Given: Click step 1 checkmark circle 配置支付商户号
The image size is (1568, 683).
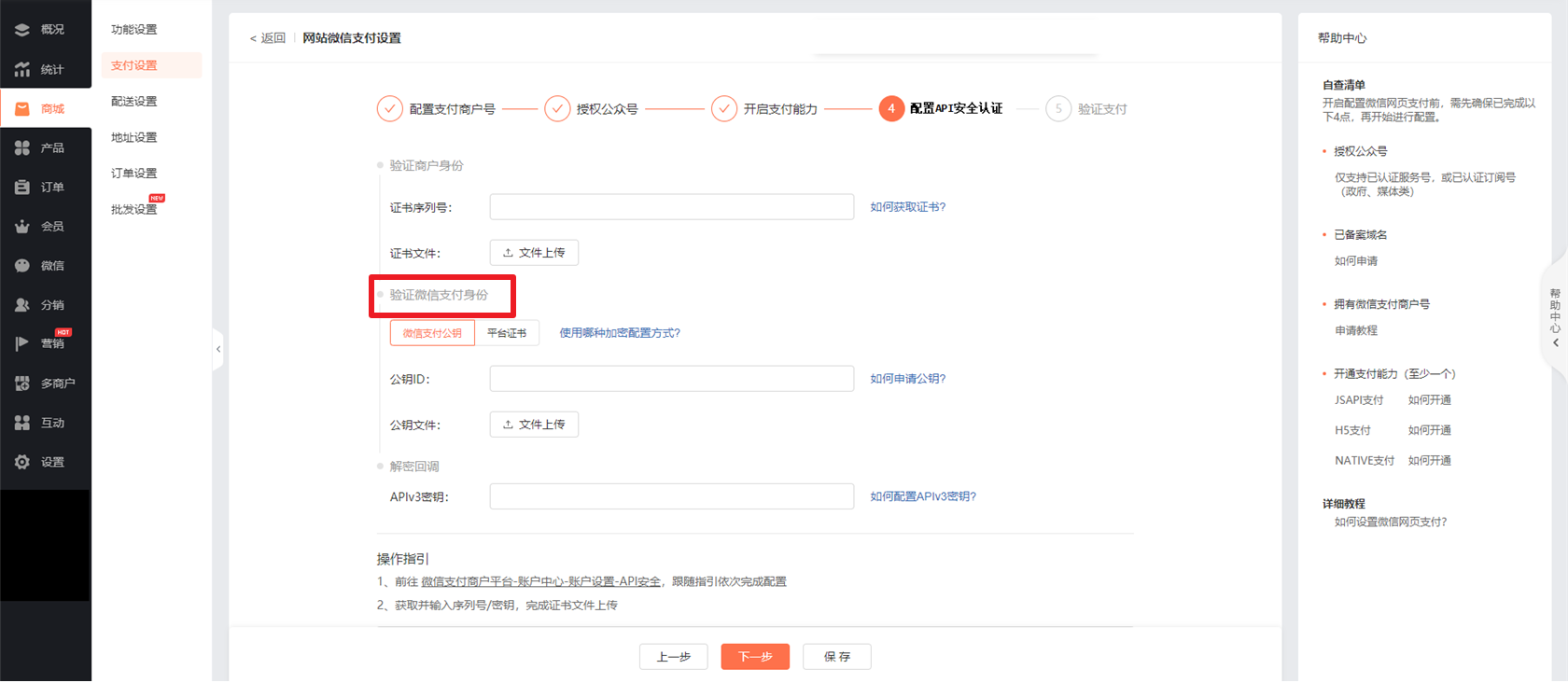Looking at the screenshot, I should click(x=390, y=109).
